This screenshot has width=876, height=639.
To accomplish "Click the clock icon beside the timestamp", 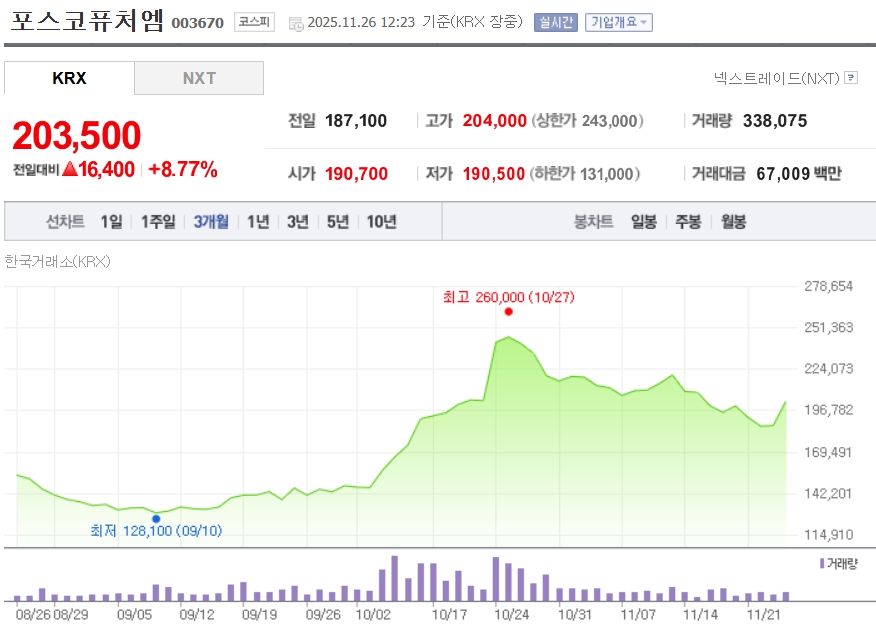I will 295,23.
